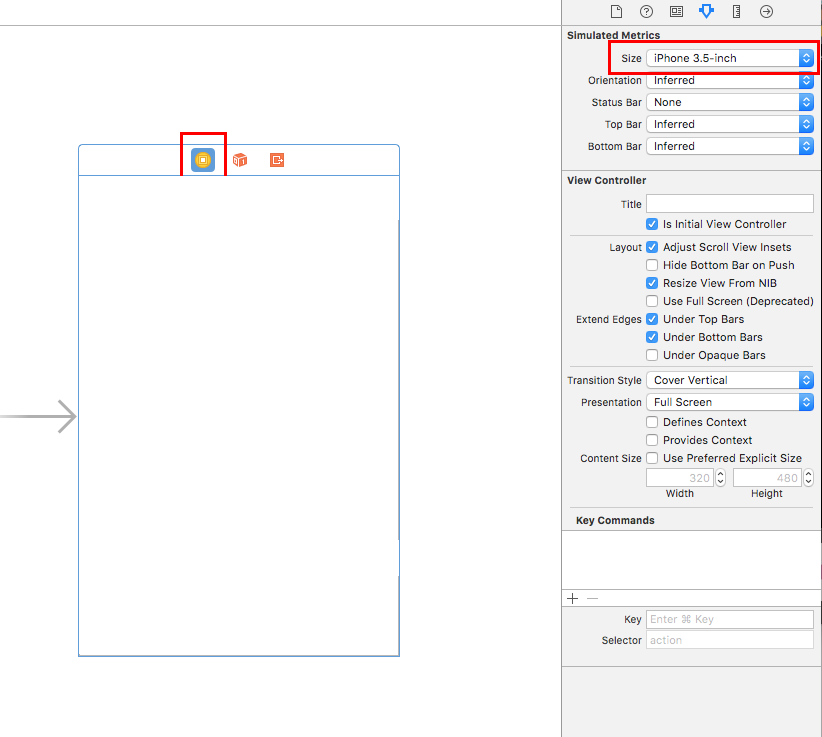Open the Top Bar dropdown
Viewport: 822px width, 737px height.
pos(730,124)
